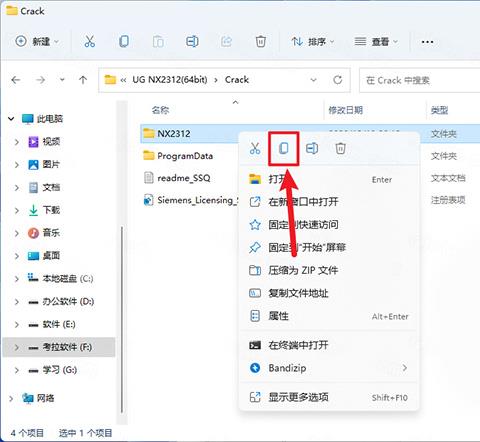480x442 pixels.
Task: Refresh the current folder view
Action: coord(338,80)
